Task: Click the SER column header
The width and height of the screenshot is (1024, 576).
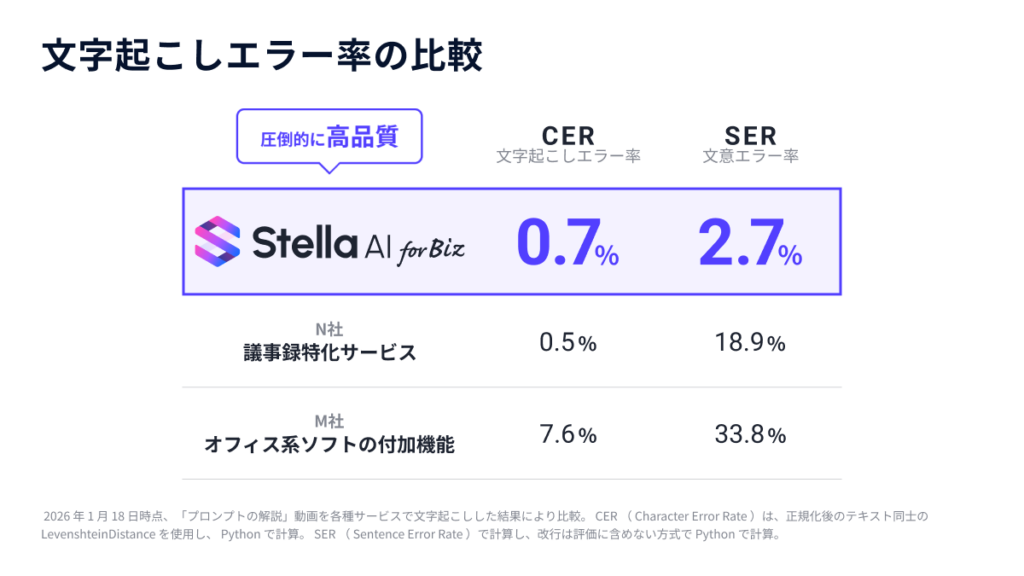Action: tap(750, 135)
